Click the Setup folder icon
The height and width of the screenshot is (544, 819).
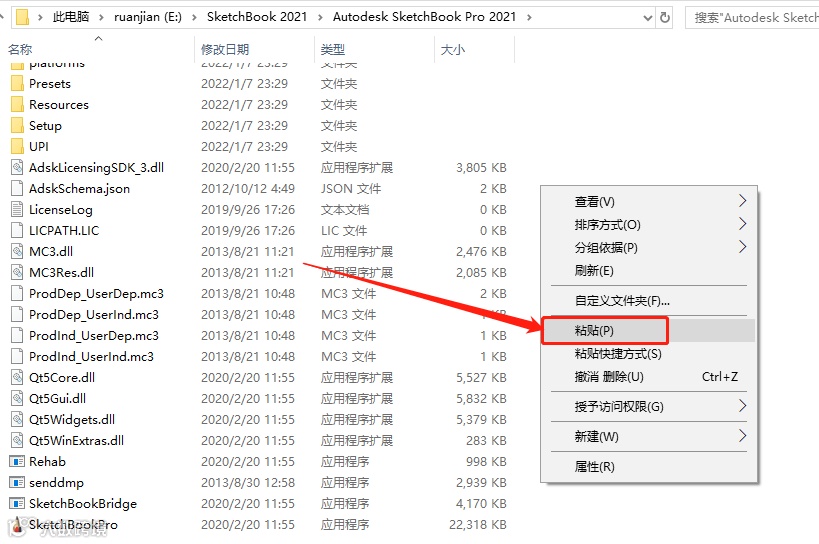(17, 125)
